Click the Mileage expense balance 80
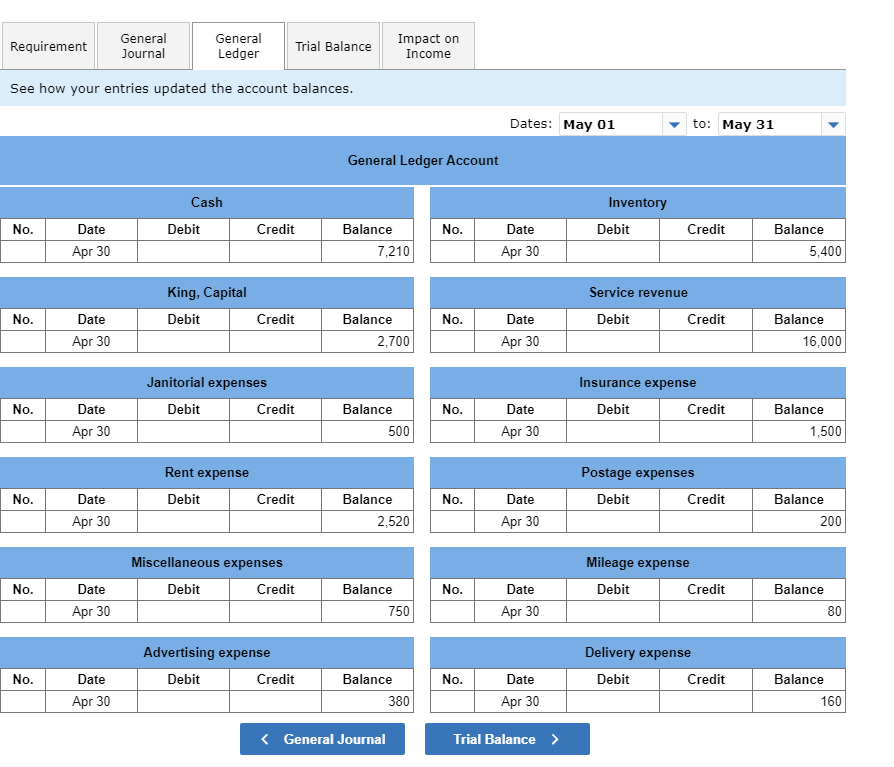 point(798,611)
